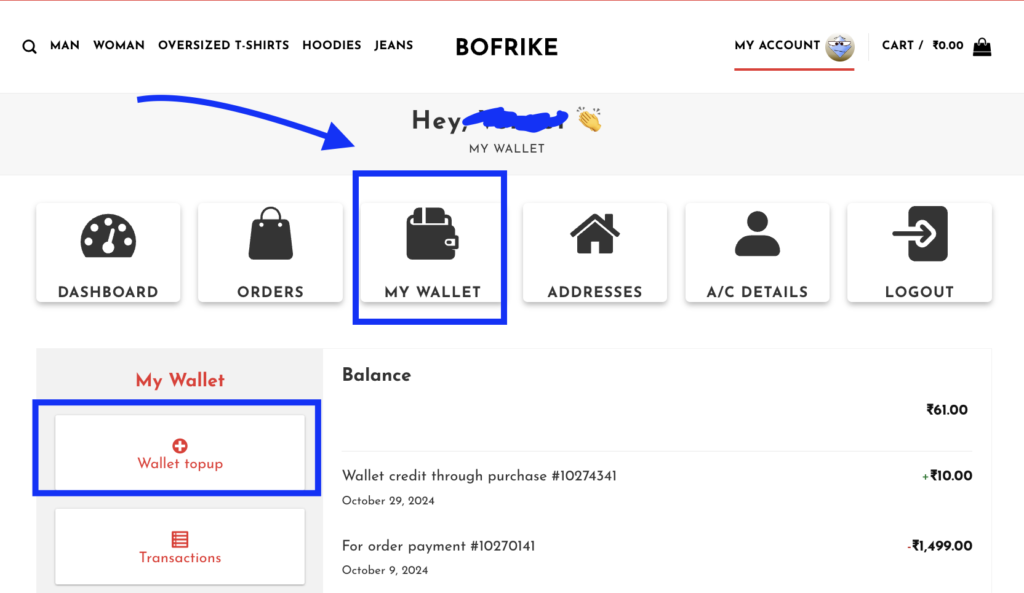1024x593 pixels.
Task: Open the A/C Details person icon
Action: [757, 233]
